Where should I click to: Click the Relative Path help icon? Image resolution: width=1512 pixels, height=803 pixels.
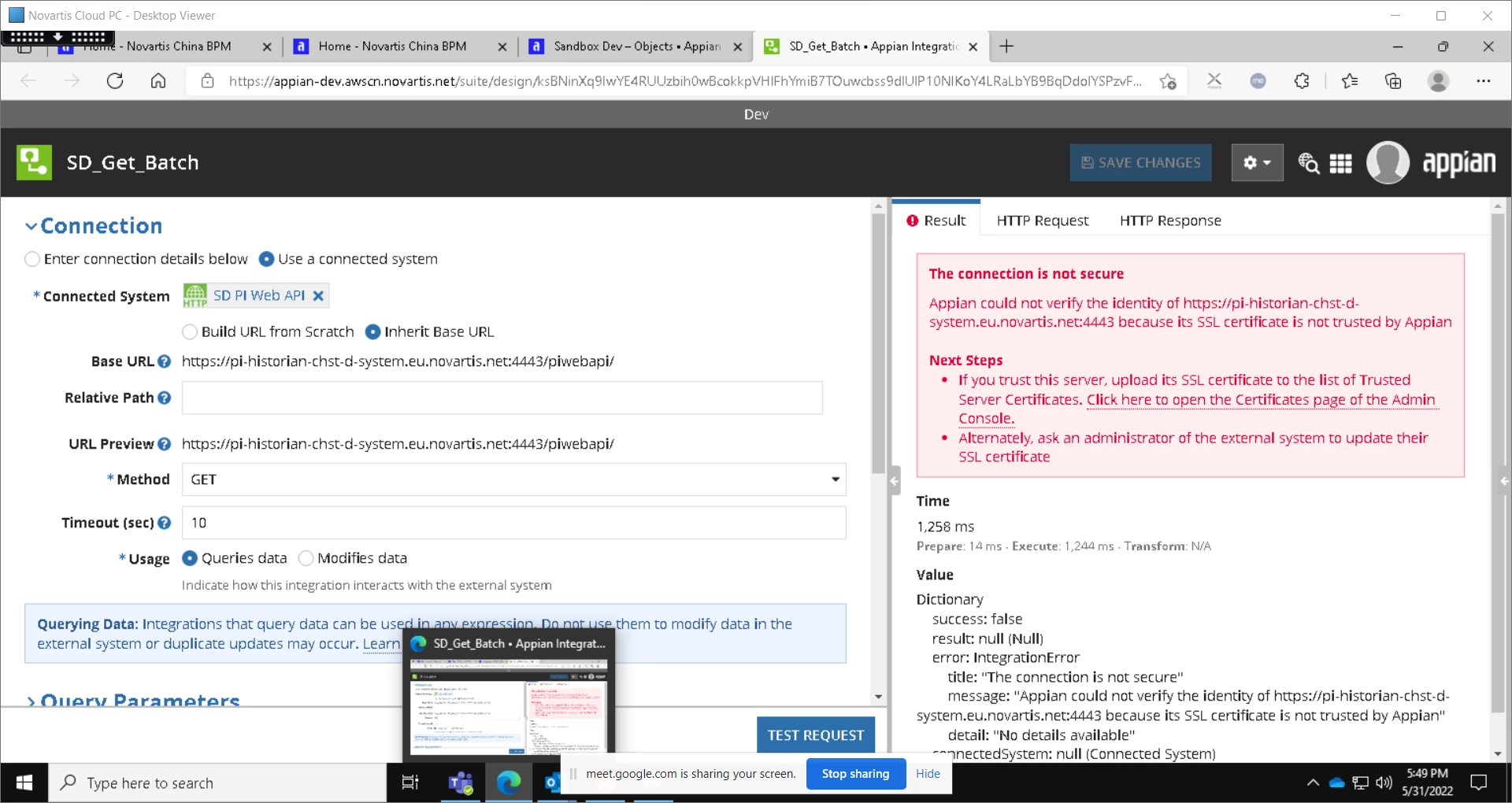point(164,398)
